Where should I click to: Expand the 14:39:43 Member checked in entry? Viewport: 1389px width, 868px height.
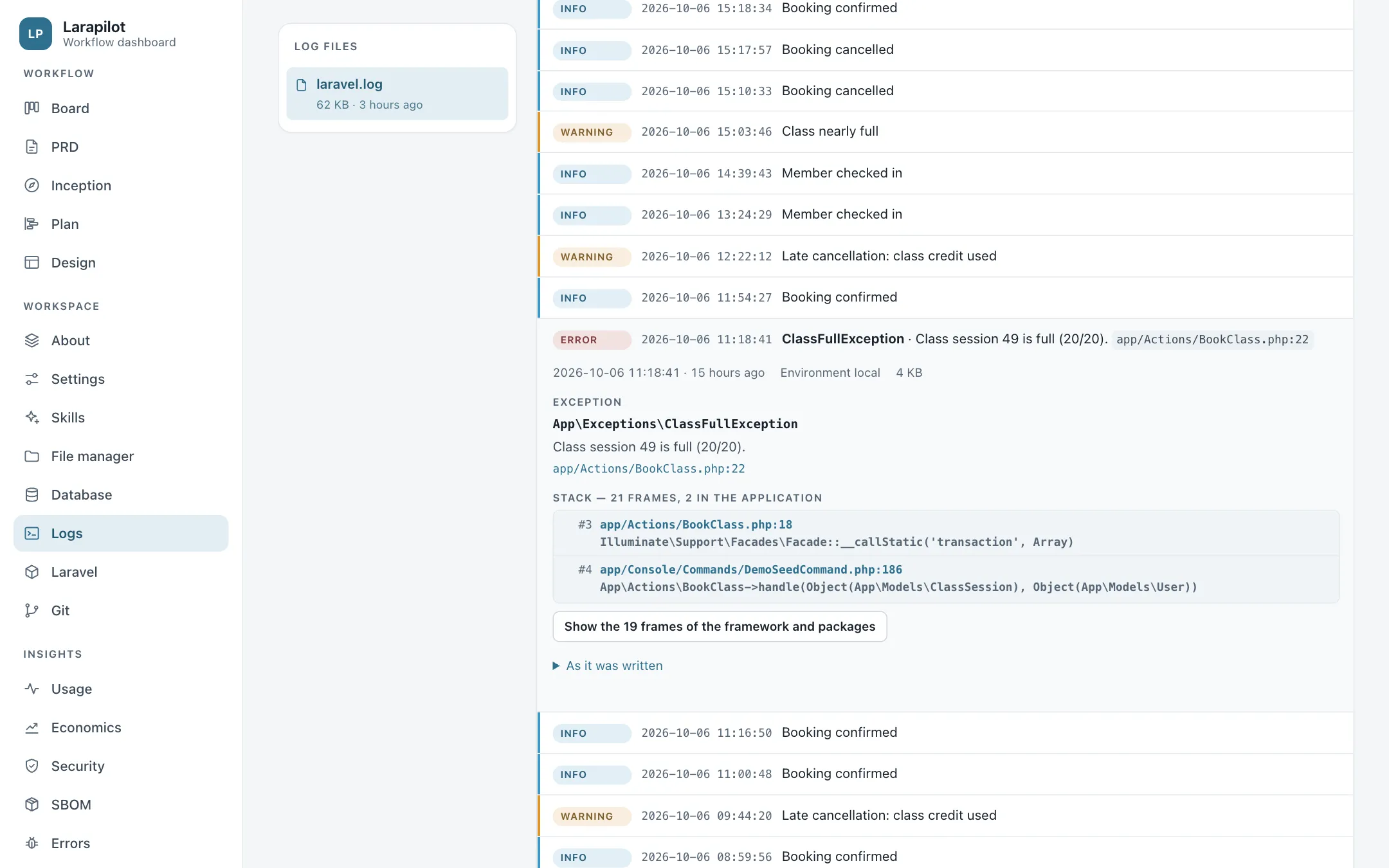pos(945,173)
